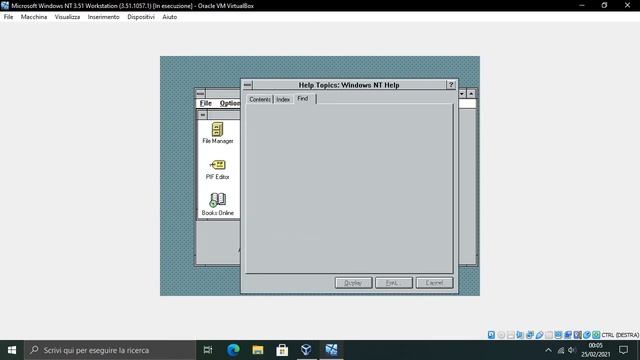The width and height of the screenshot is (640, 360).
Task: Click VirtualBox floppy drive status icon
Action: point(511,335)
